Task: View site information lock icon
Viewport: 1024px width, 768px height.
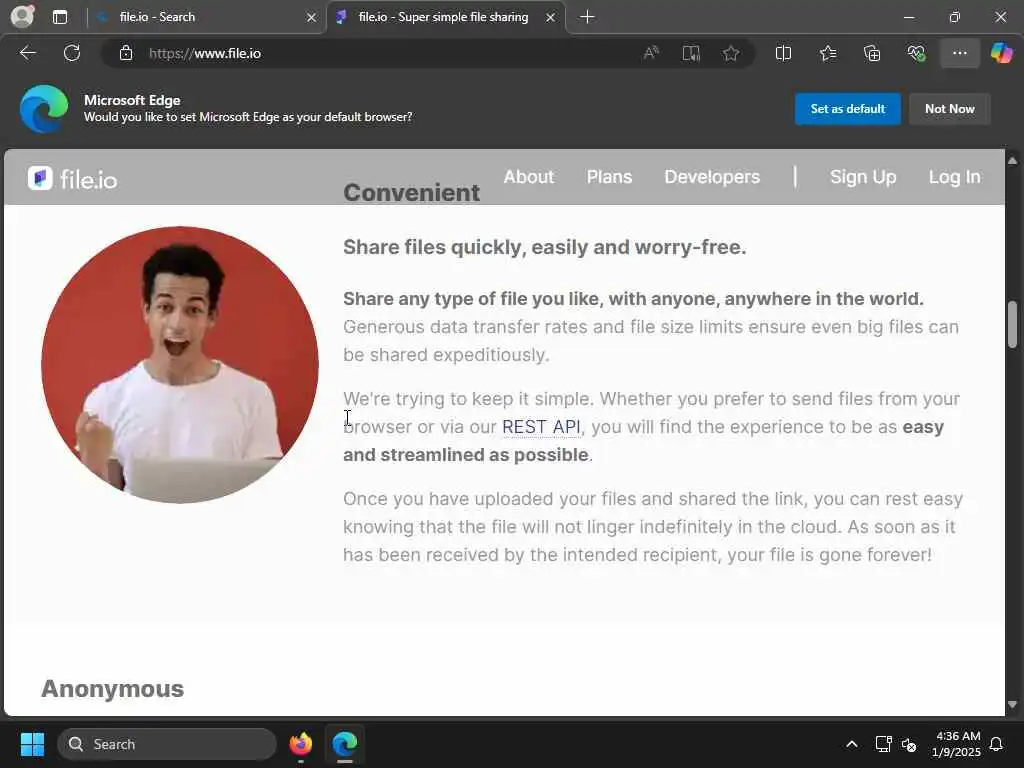Action: click(x=126, y=53)
